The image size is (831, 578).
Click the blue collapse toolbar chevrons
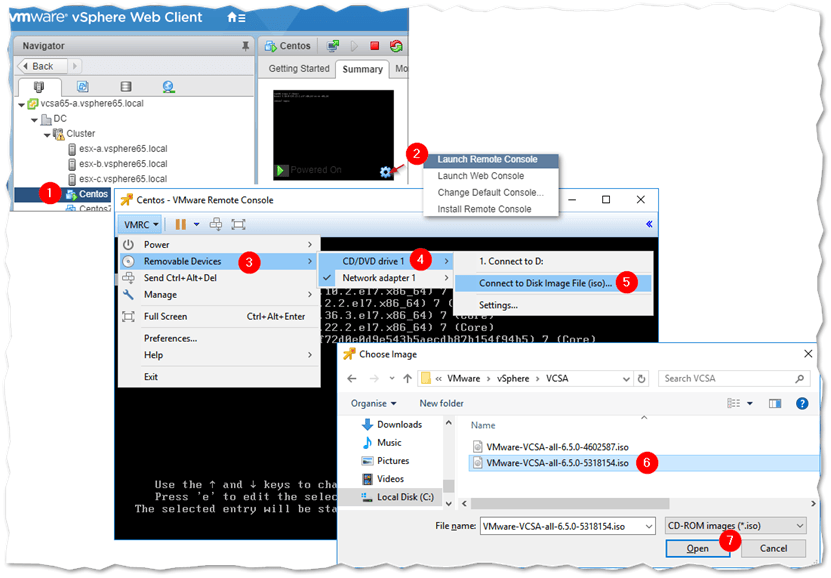tap(649, 224)
